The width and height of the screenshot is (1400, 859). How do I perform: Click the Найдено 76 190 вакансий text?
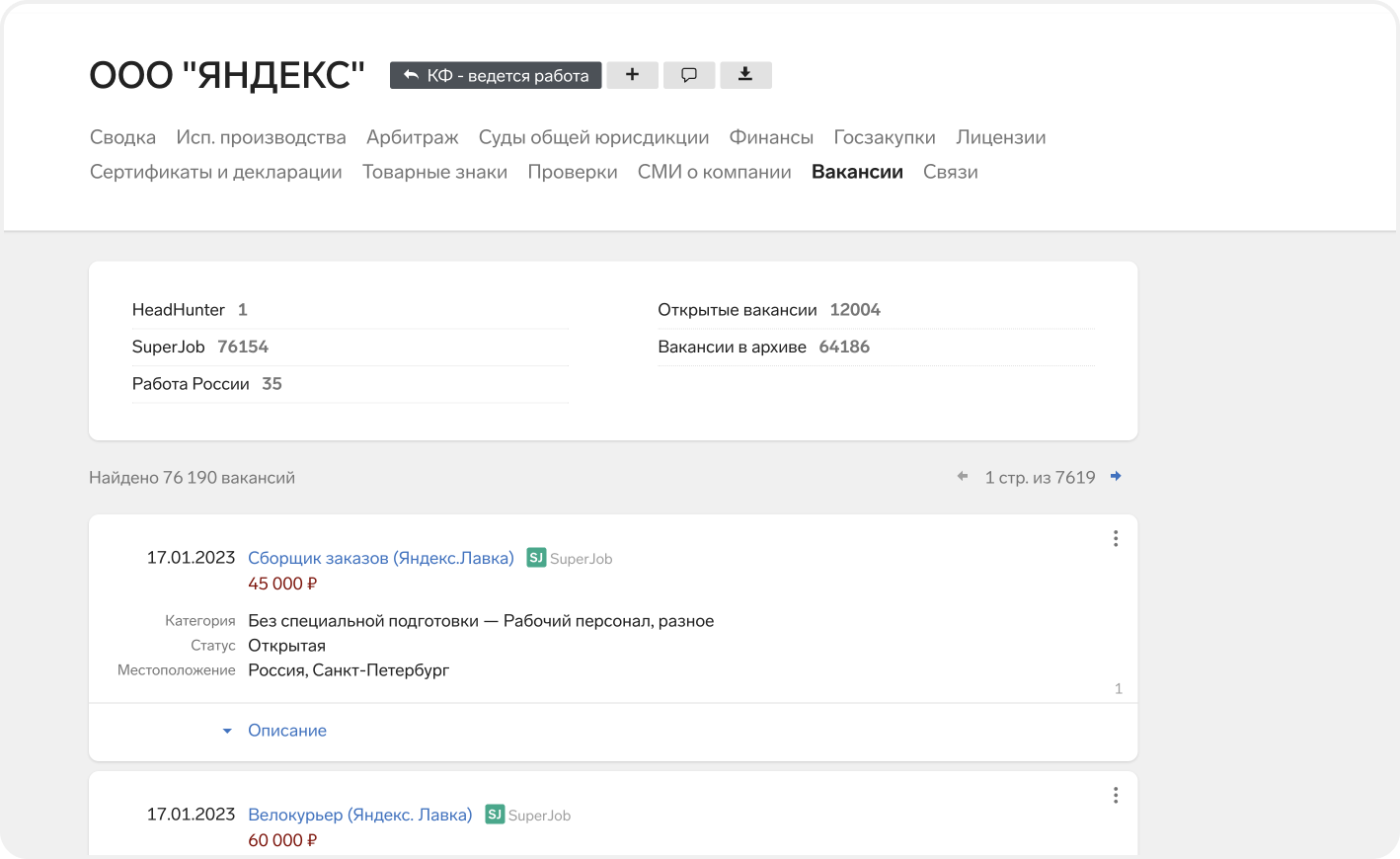(x=192, y=478)
